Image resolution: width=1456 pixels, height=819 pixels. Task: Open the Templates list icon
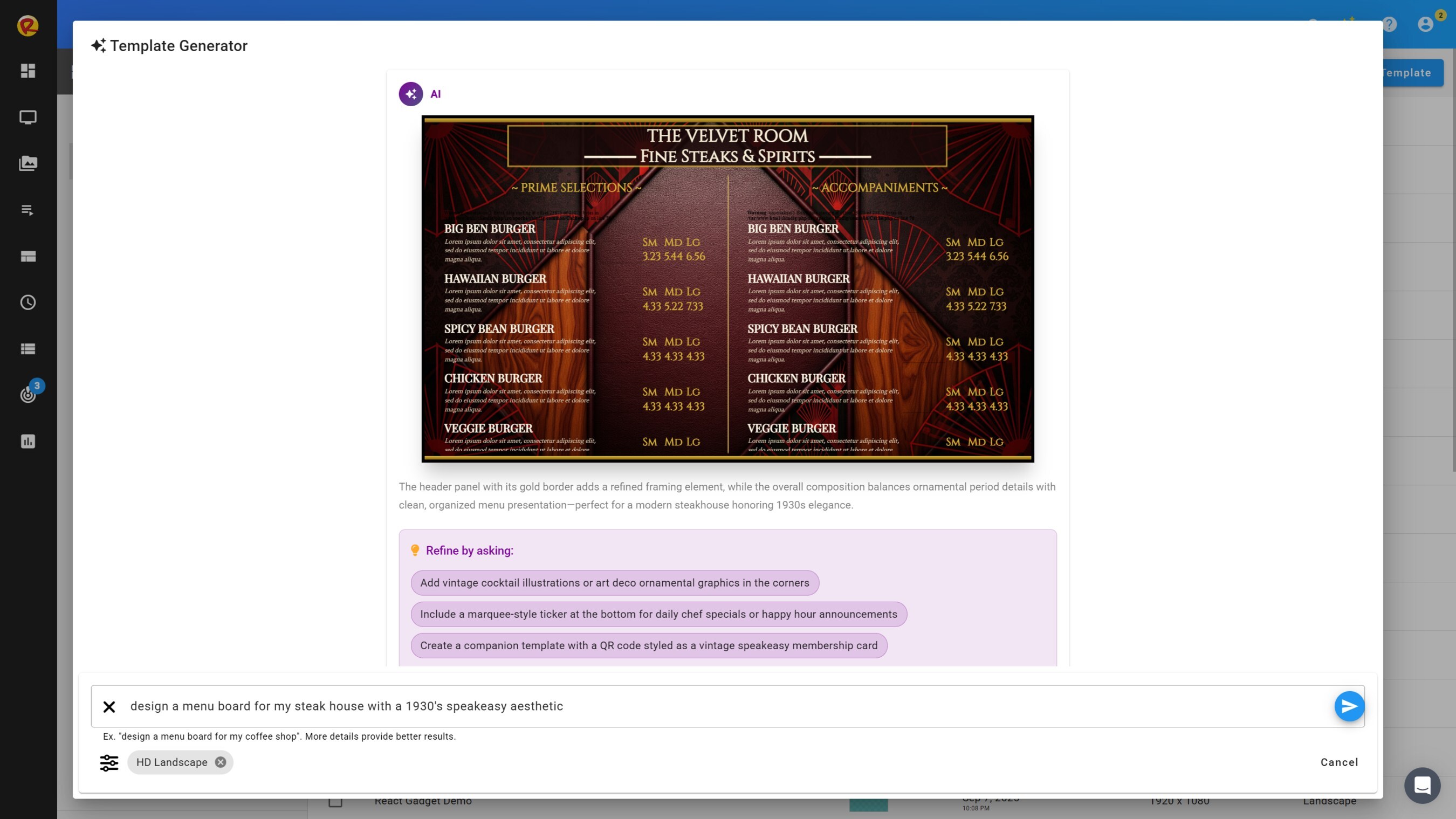pyautogui.click(x=28, y=349)
